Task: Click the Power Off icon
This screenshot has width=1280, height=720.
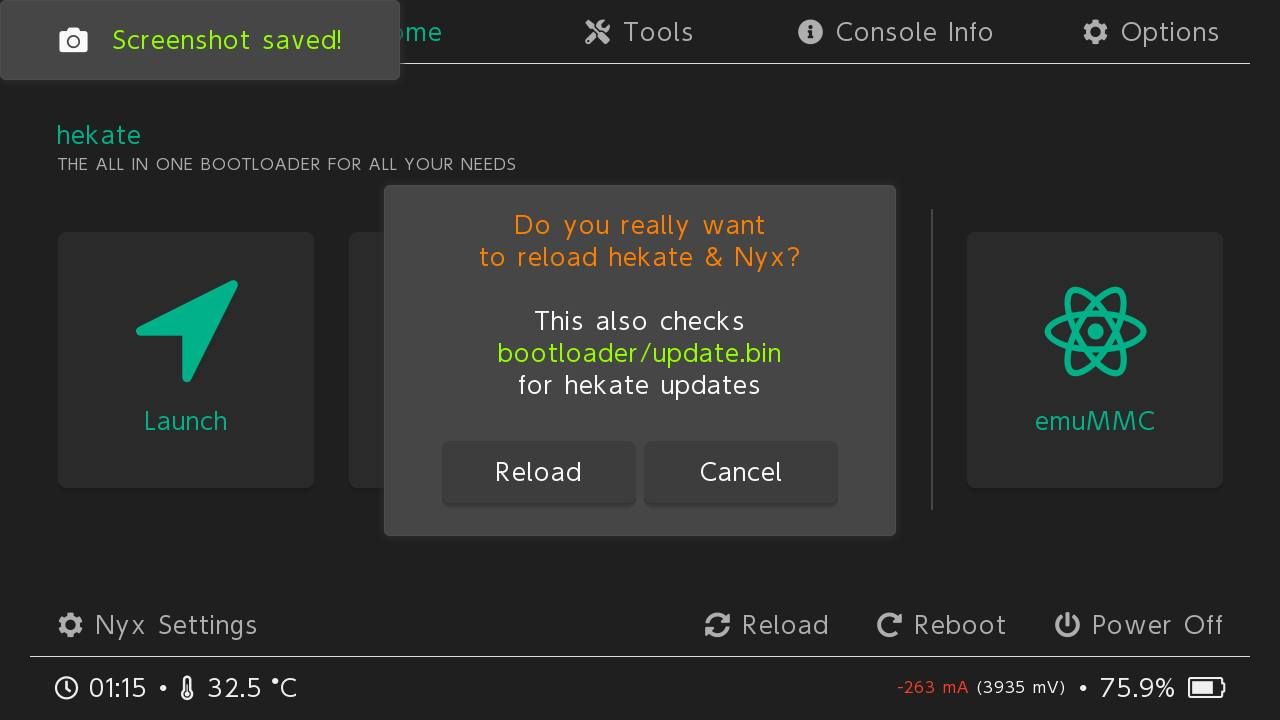Action: click(1067, 625)
